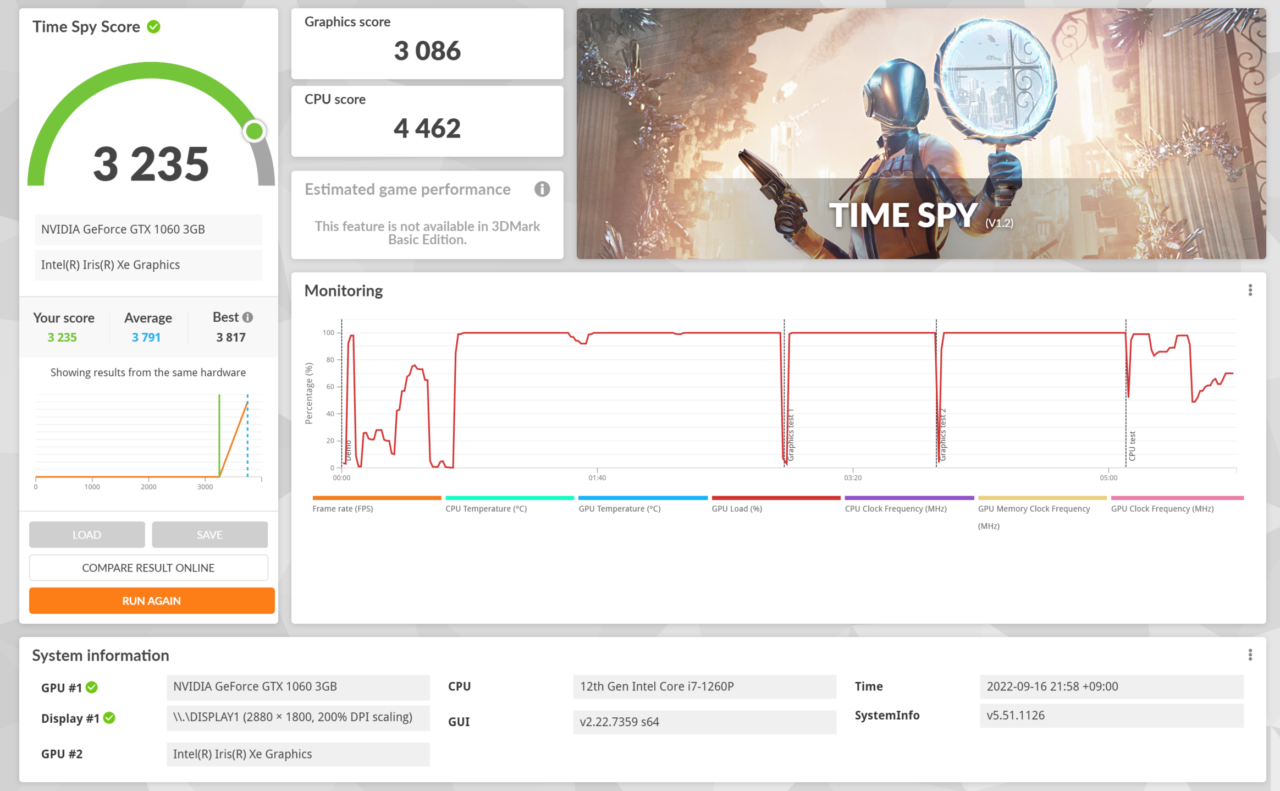
Task: Click the CPU score value 4 462
Action: (x=427, y=128)
